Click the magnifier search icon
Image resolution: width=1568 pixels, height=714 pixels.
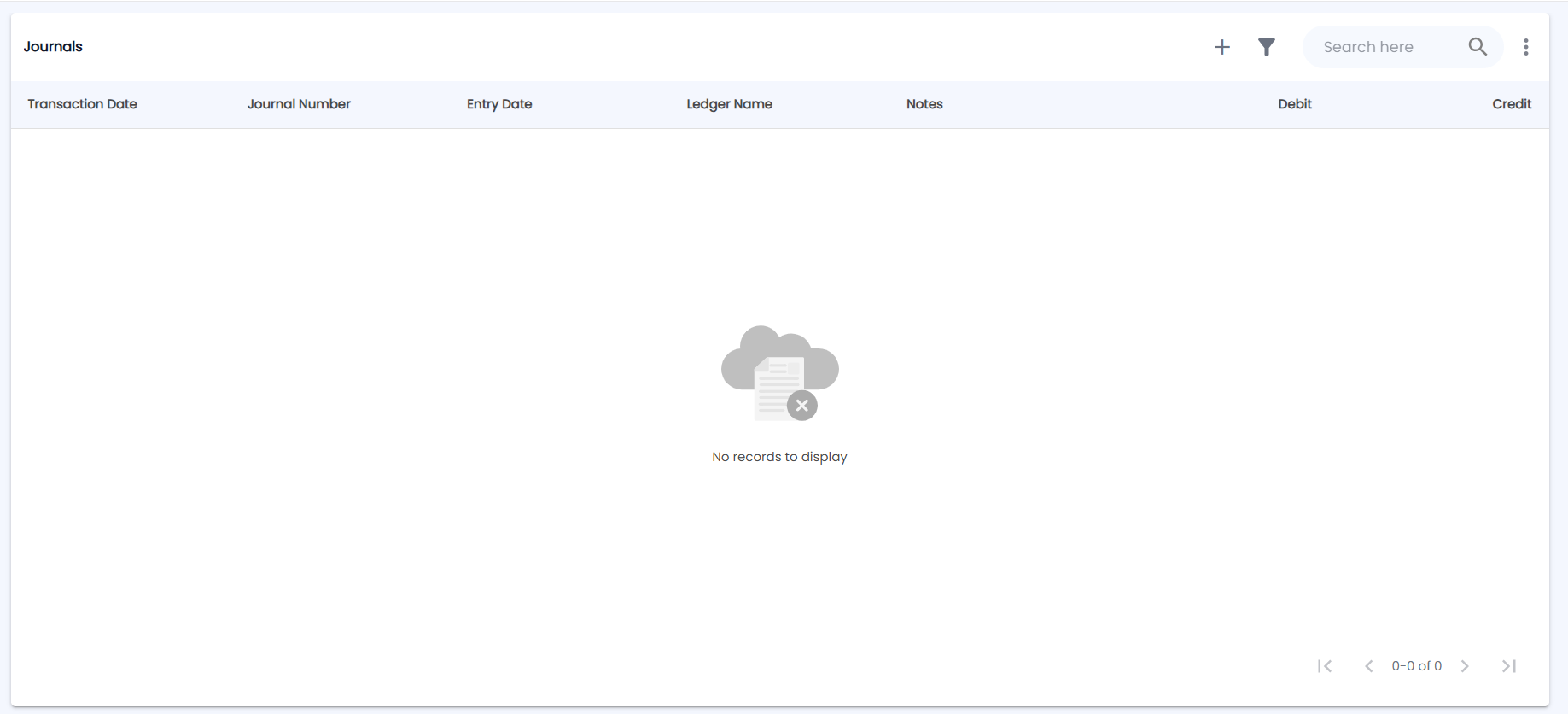point(1478,47)
